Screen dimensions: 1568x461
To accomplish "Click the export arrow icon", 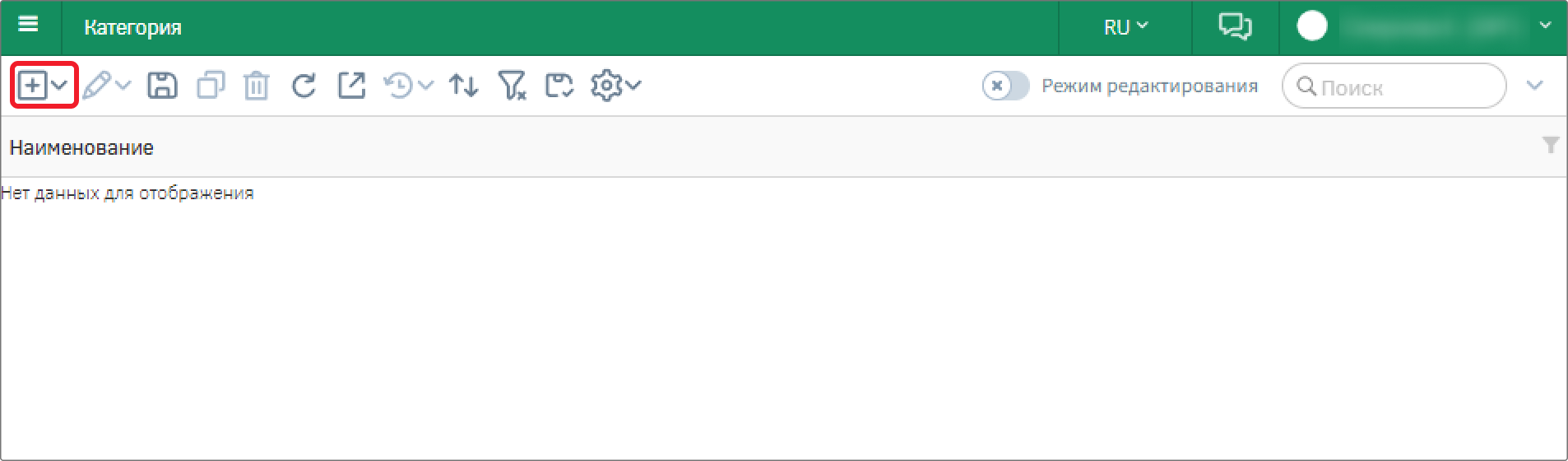I will (x=351, y=85).
